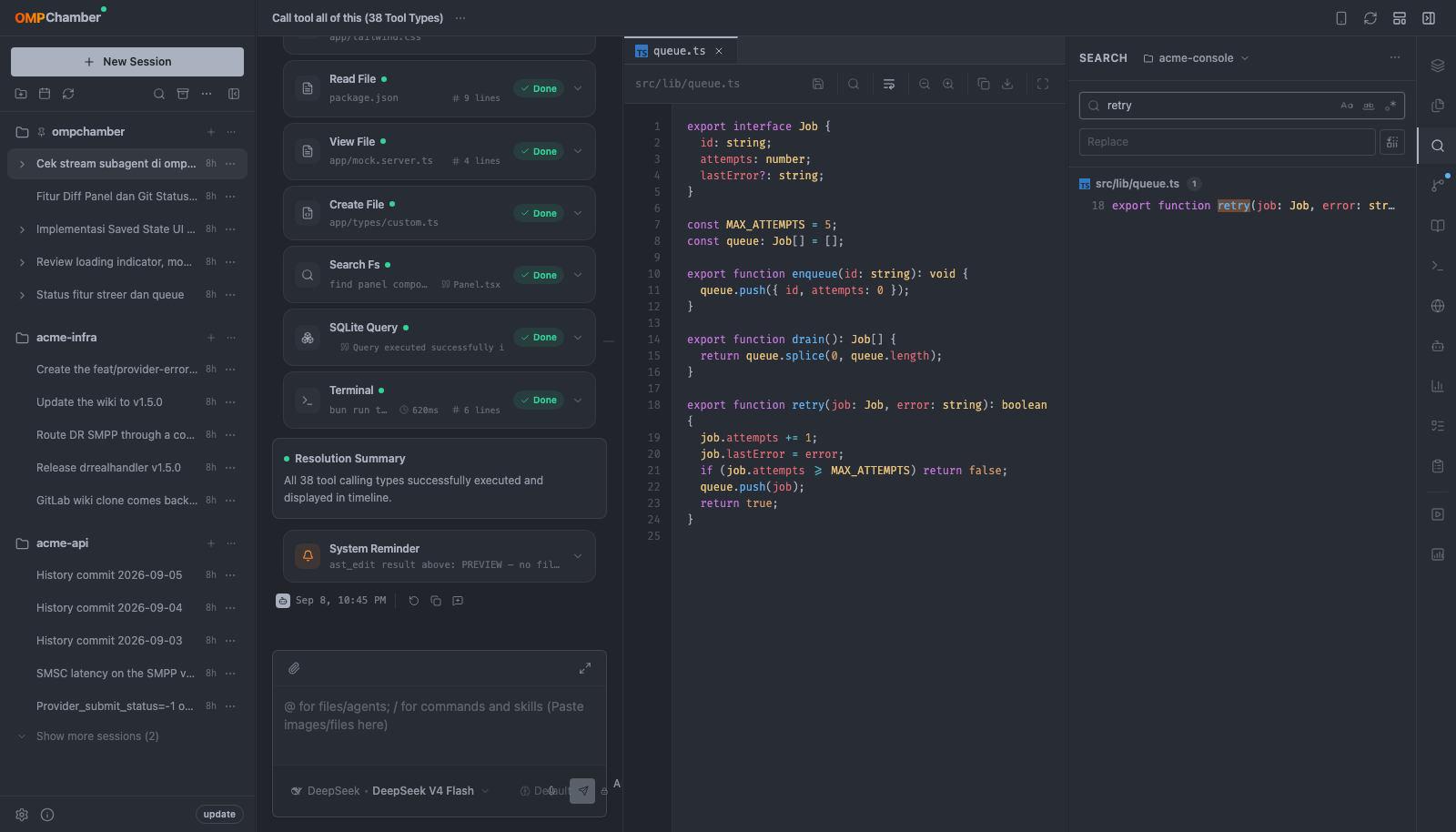Enter fullscreen mode for editor

pos(1043,84)
